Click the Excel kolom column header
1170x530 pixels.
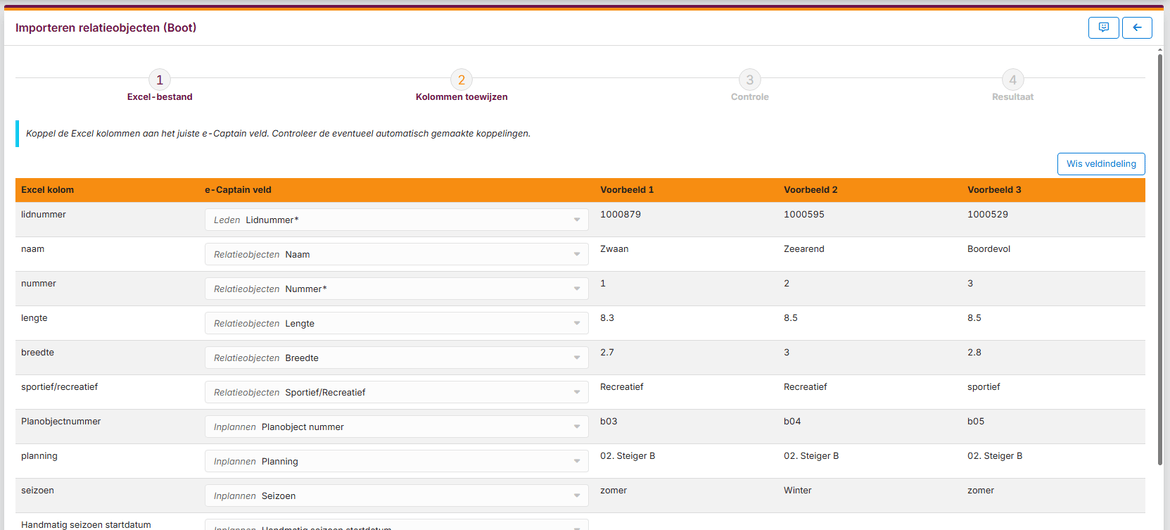47,190
